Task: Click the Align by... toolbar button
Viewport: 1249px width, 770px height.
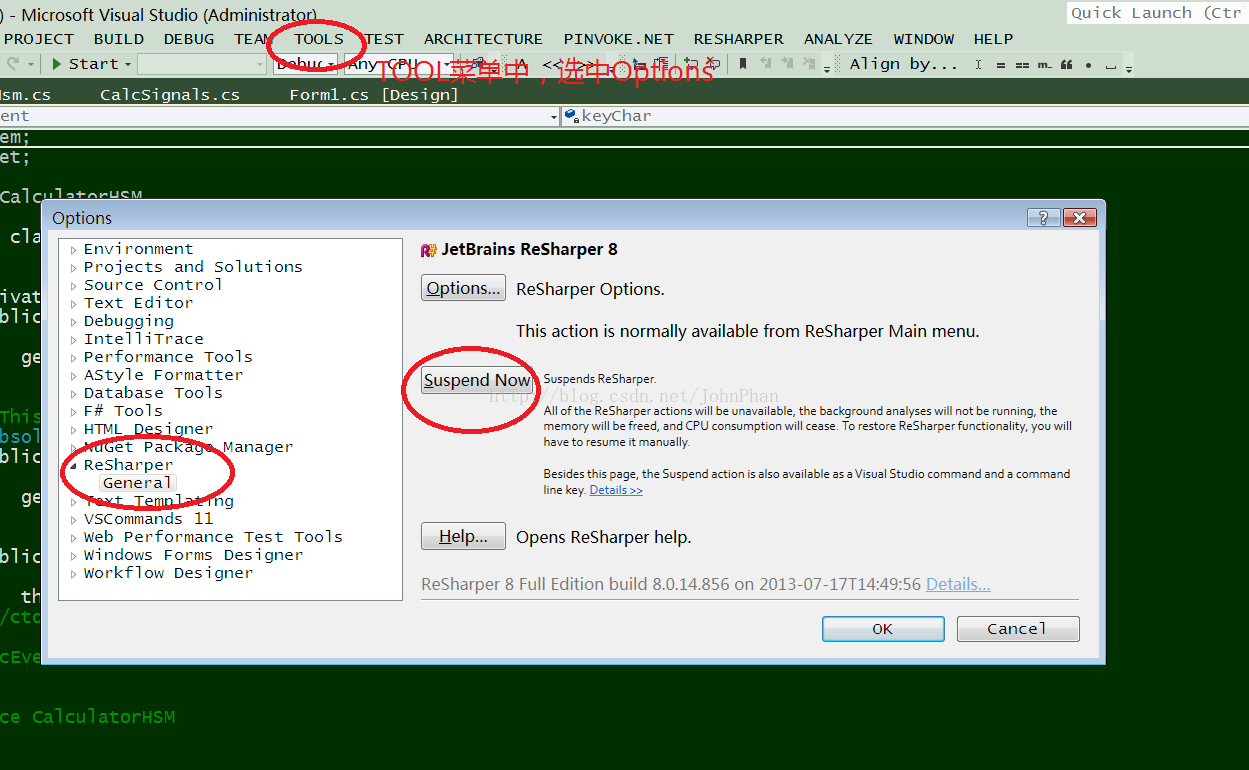Action: pyautogui.click(x=904, y=63)
